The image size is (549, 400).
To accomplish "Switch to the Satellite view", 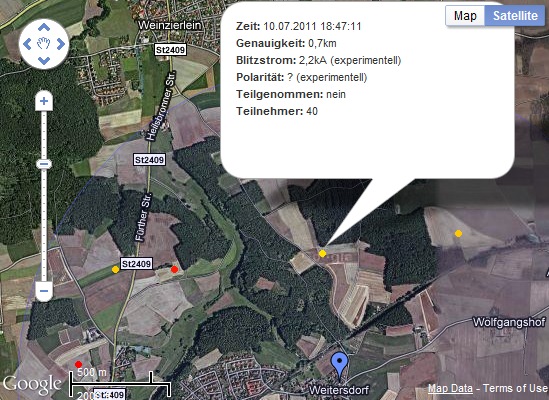I will pos(515,16).
